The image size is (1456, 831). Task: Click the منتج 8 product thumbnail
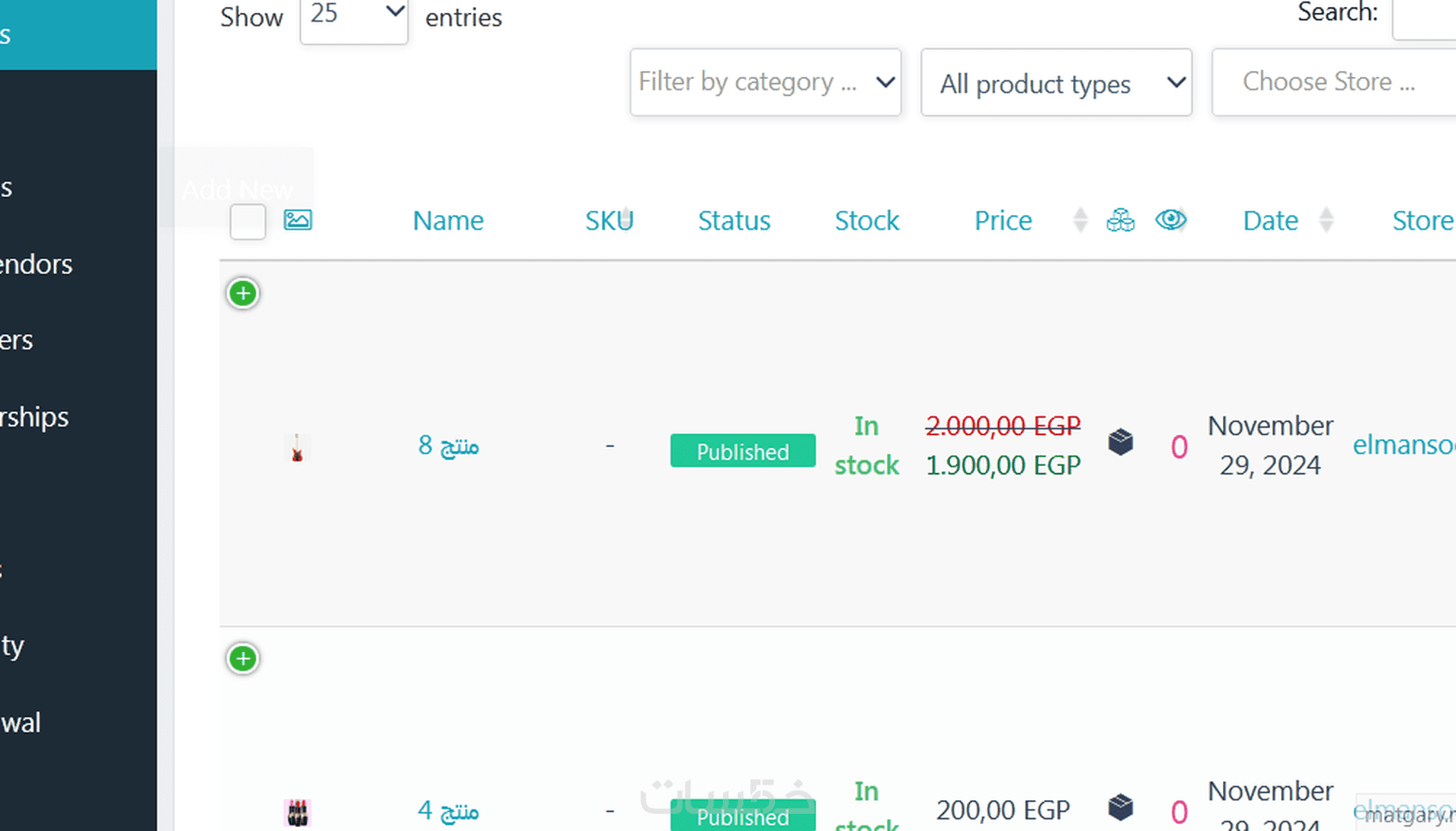point(297,447)
